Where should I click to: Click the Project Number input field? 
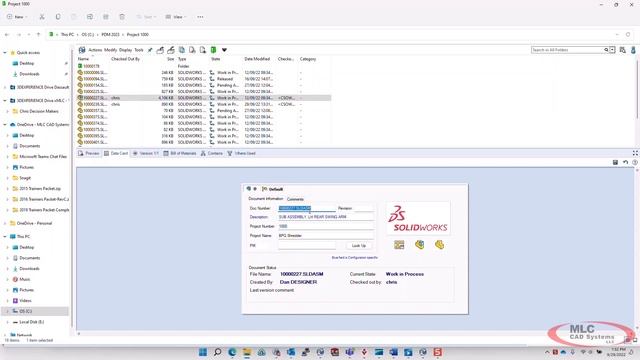click(x=326, y=226)
